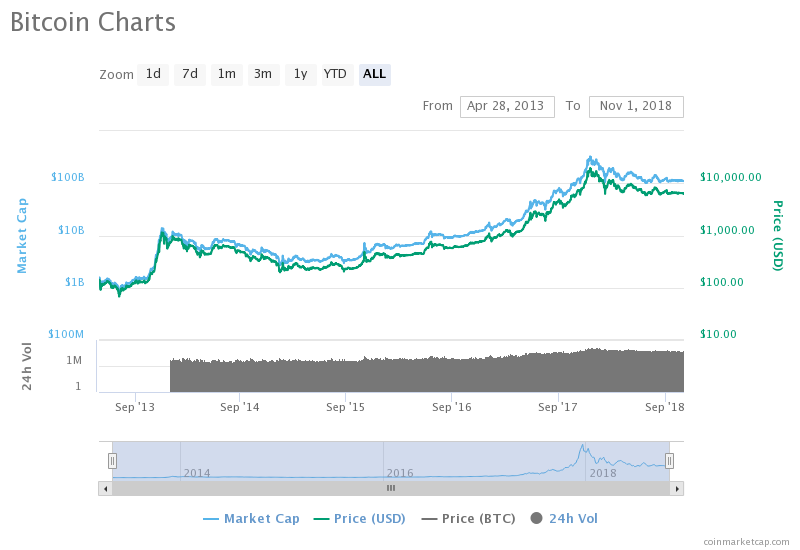Click the To date input field
800x550 pixels.
point(636,106)
